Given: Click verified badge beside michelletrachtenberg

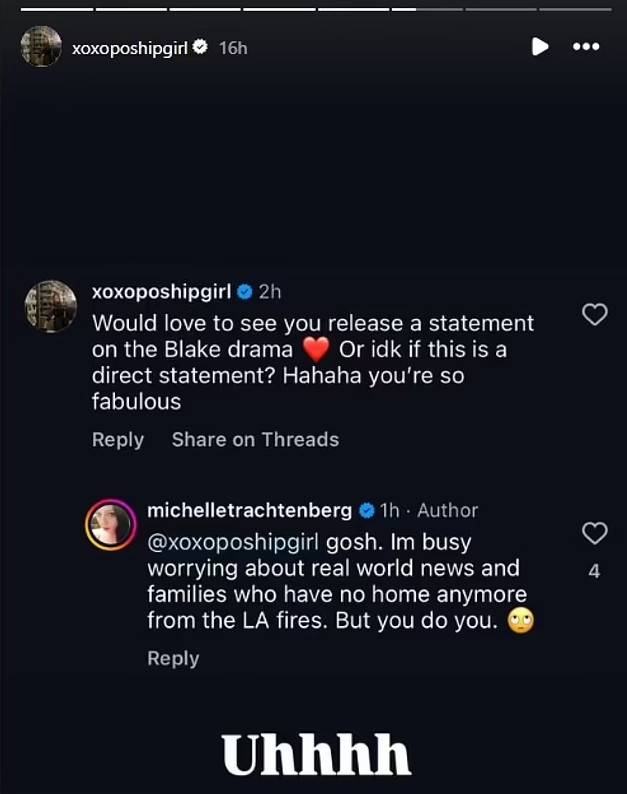Looking at the screenshot, I should (x=366, y=510).
